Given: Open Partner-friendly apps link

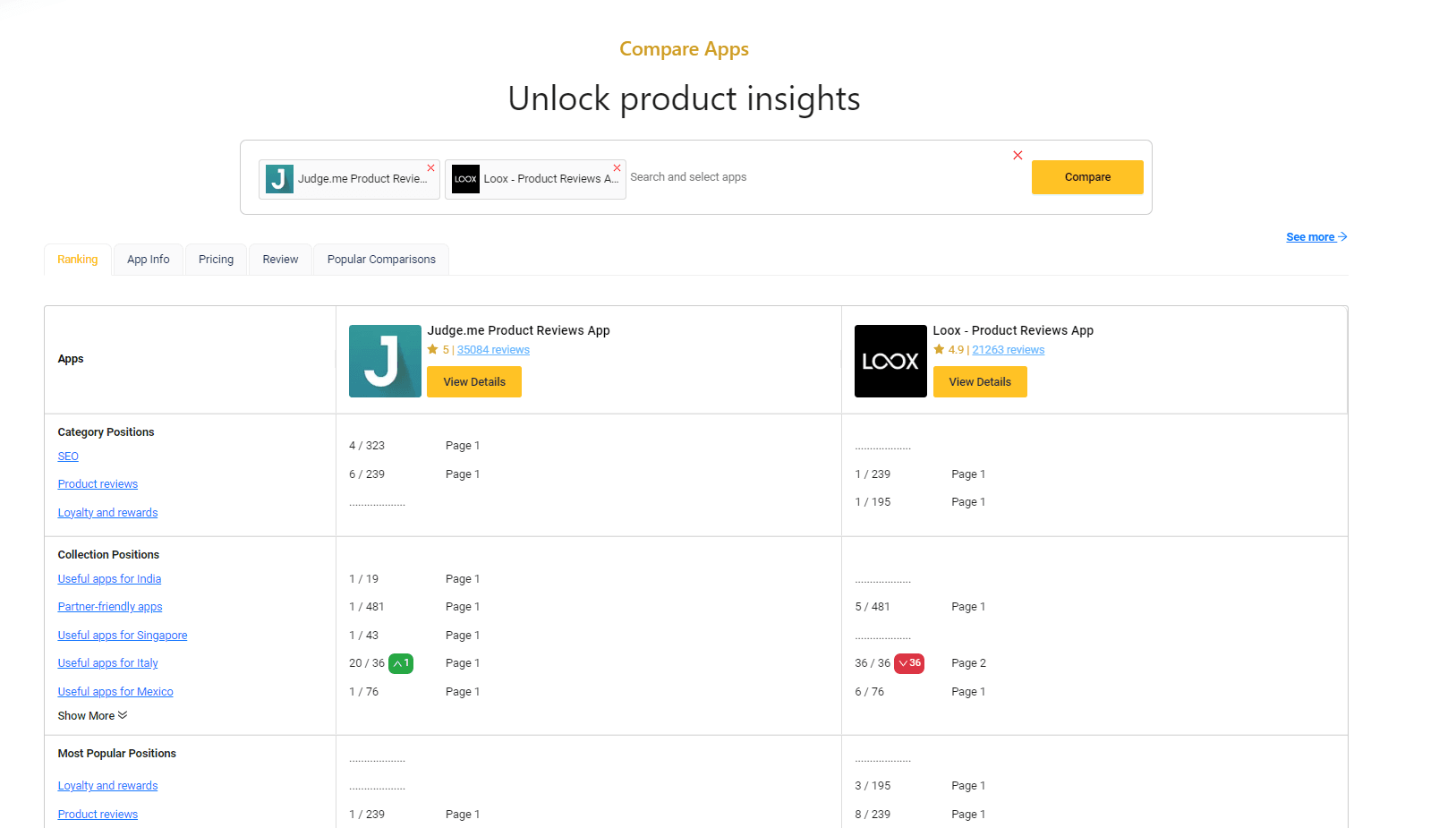Looking at the screenshot, I should tap(110, 607).
